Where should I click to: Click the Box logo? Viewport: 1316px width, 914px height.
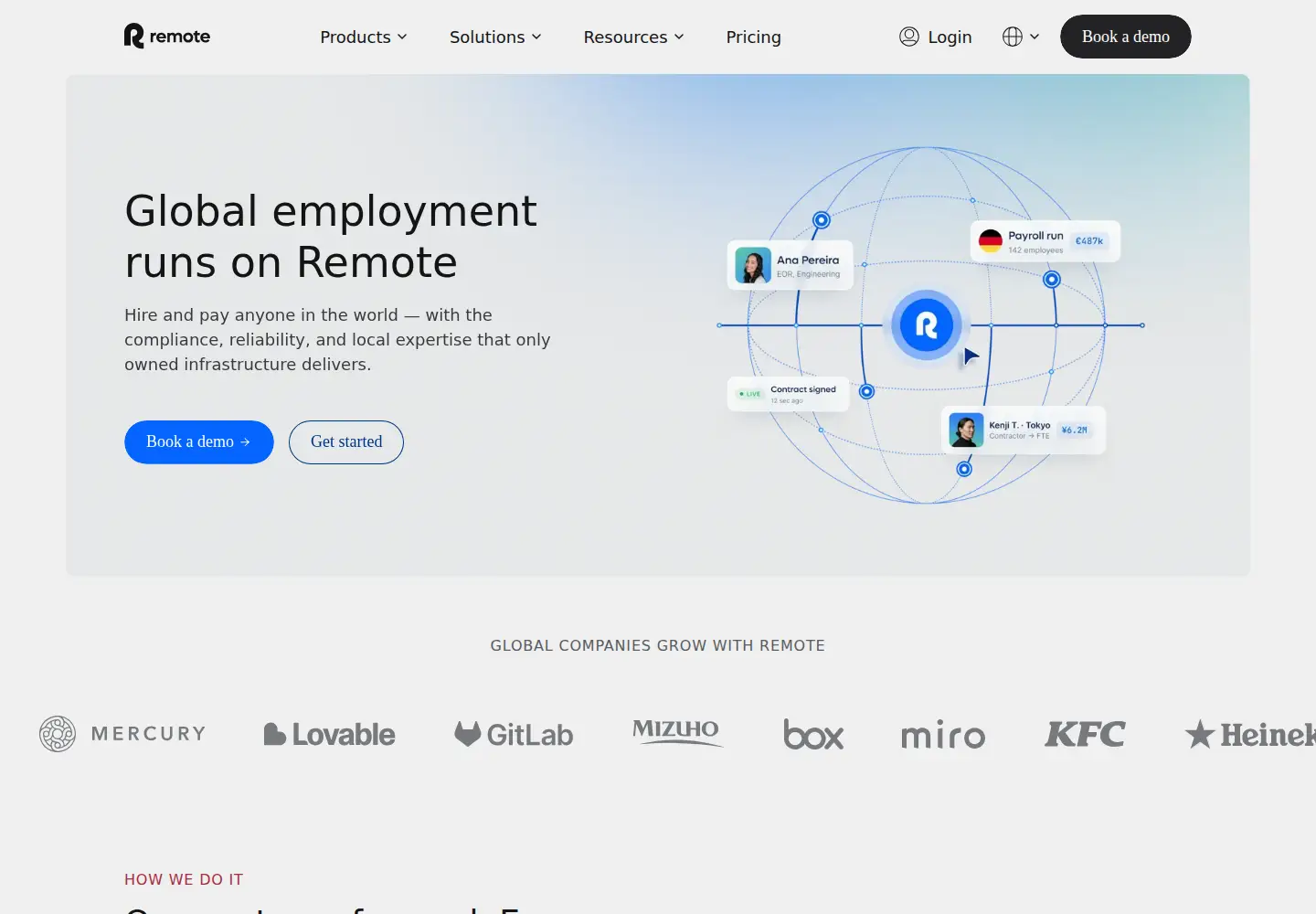813,734
